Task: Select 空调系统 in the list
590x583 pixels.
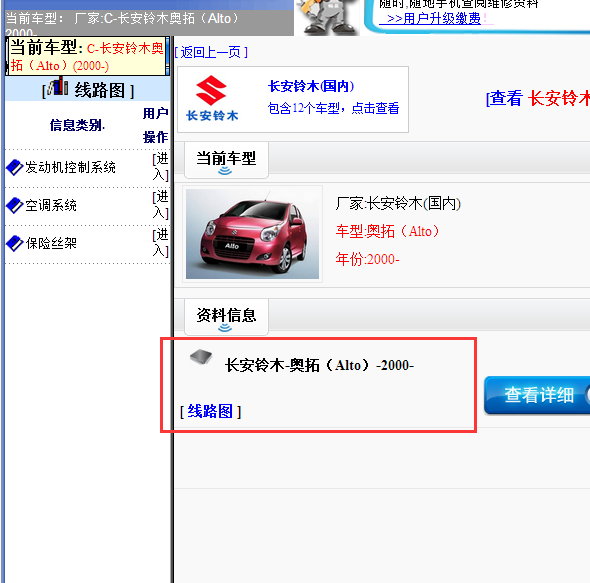Action: click(x=51, y=205)
